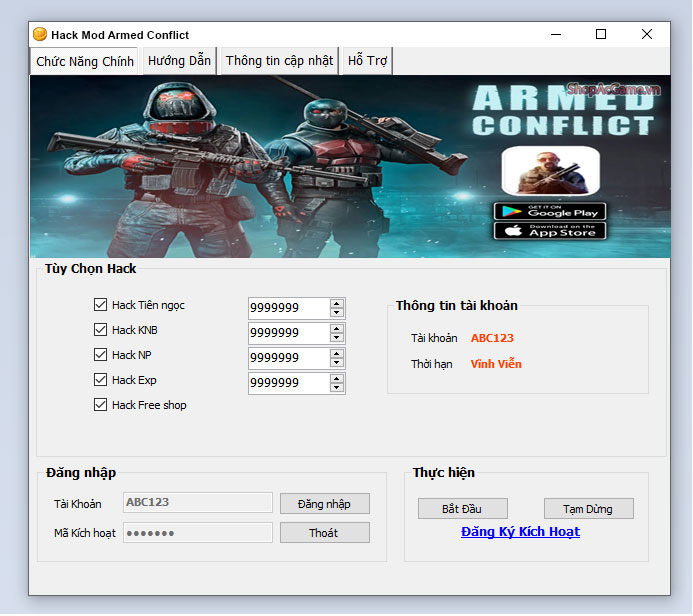
Task: Close the Hack Mod Armed Conflict window
Action: 647,34
